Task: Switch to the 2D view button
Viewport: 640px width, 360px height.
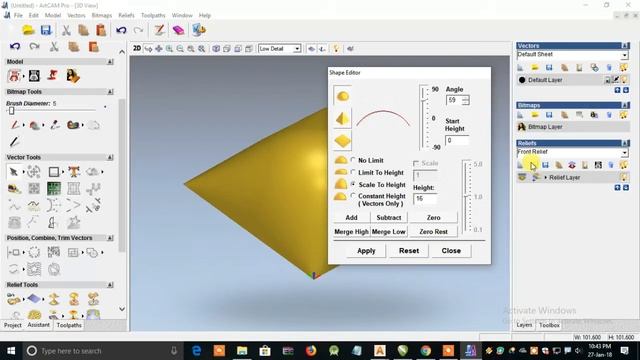Action: click(x=137, y=49)
